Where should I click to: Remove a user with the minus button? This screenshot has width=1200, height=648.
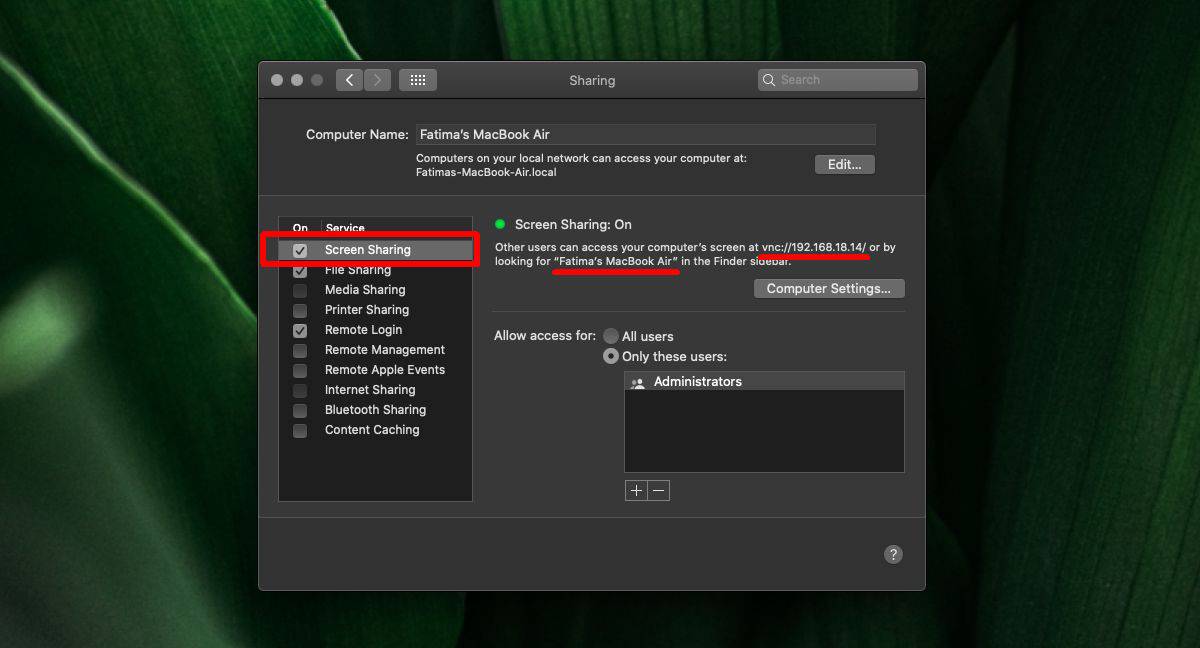[658, 490]
